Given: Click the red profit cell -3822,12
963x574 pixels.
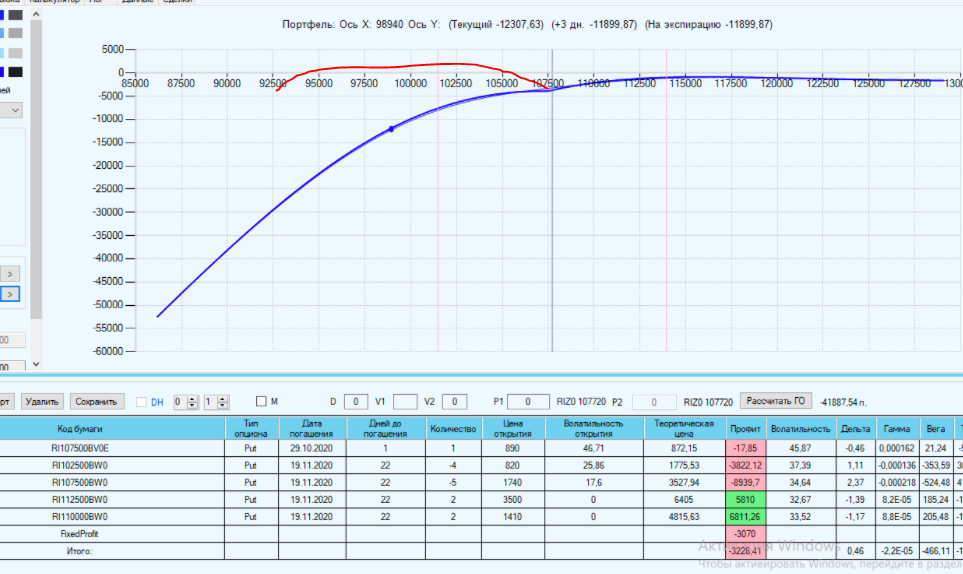Looking at the screenshot, I should (746, 465).
